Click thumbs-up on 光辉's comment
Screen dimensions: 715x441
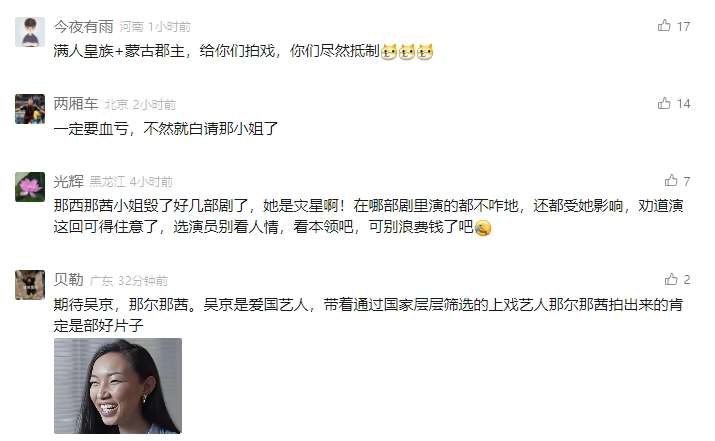pyautogui.click(x=671, y=181)
